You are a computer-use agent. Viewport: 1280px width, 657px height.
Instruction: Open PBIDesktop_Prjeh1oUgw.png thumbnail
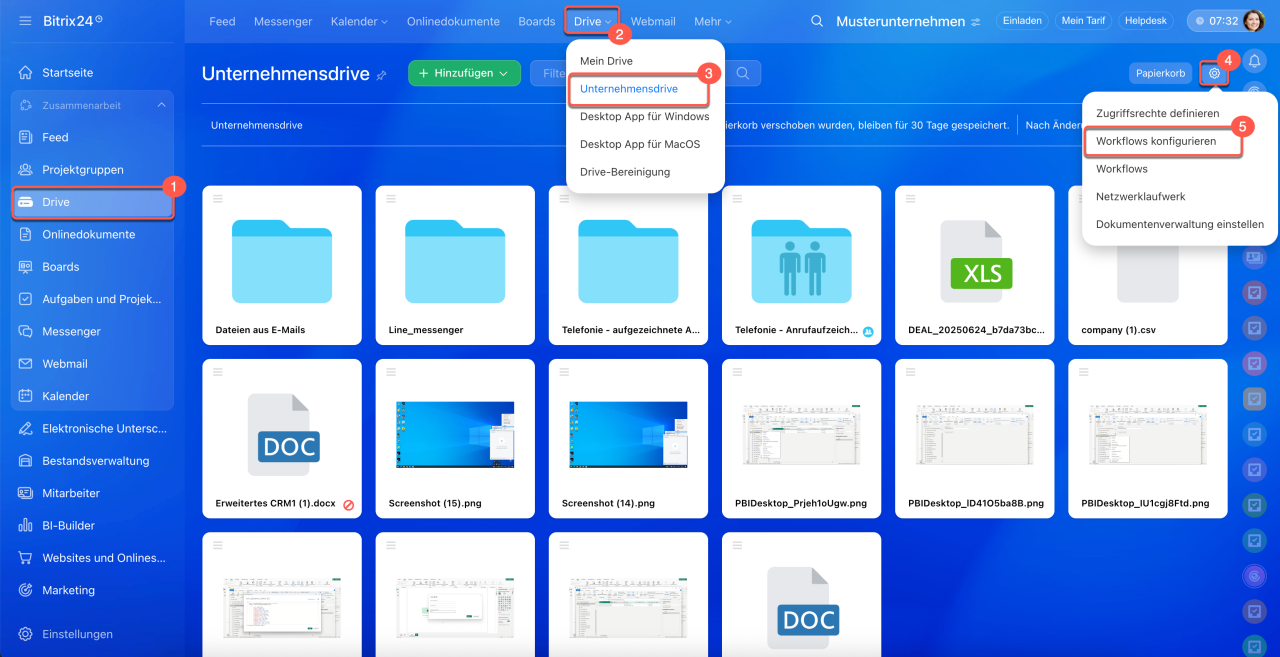tap(801, 436)
